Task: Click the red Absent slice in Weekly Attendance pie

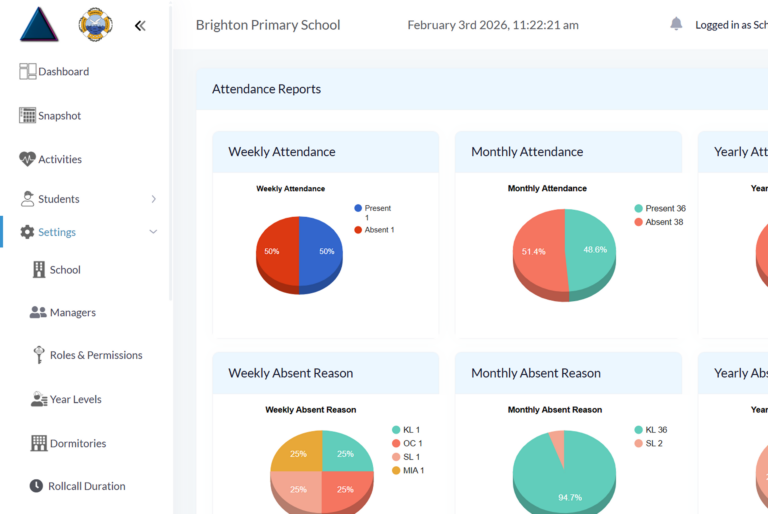Action: tap(277, 251)
